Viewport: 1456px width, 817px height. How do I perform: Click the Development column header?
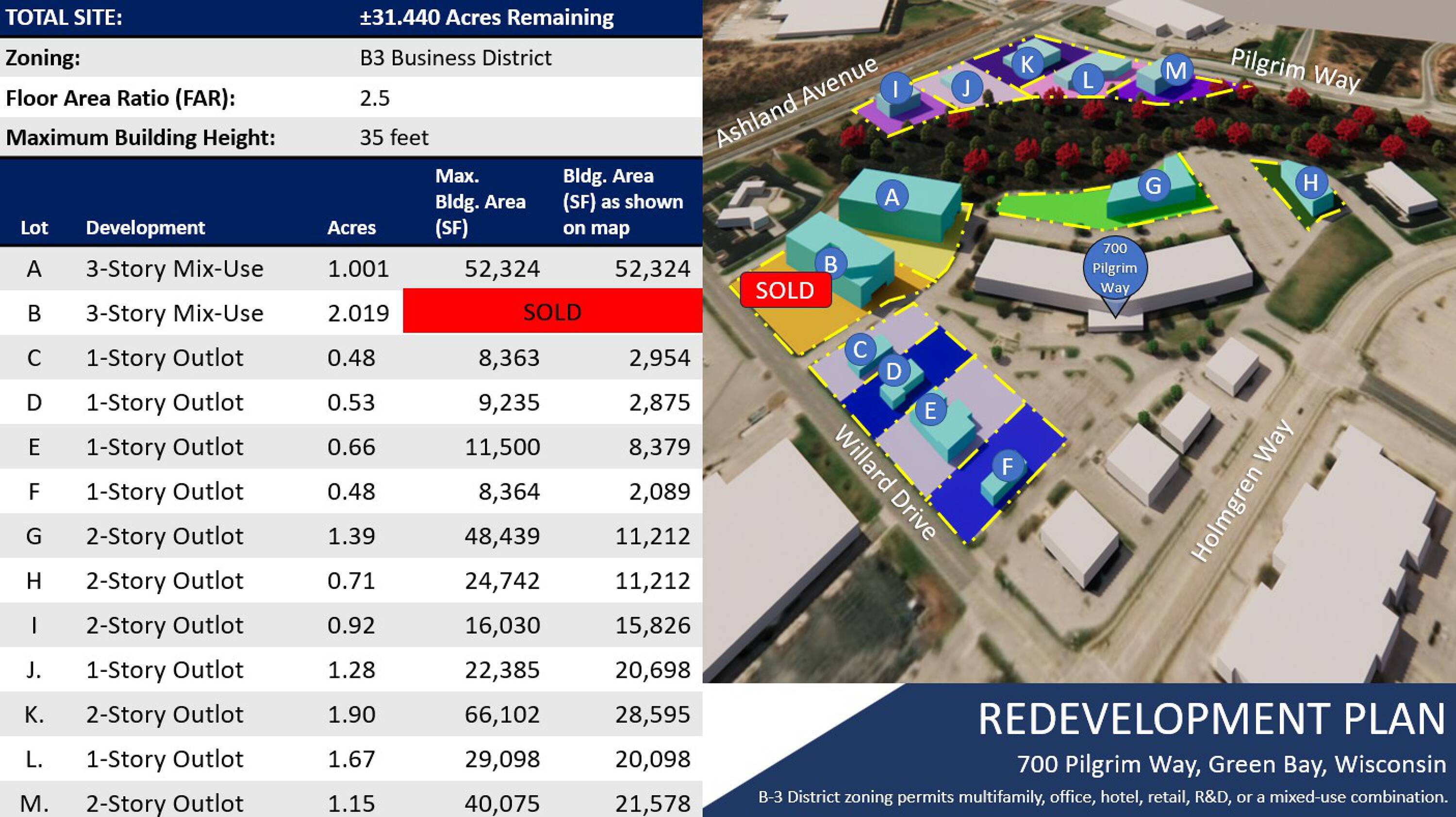pyautogui.click(x=145, y=227)
